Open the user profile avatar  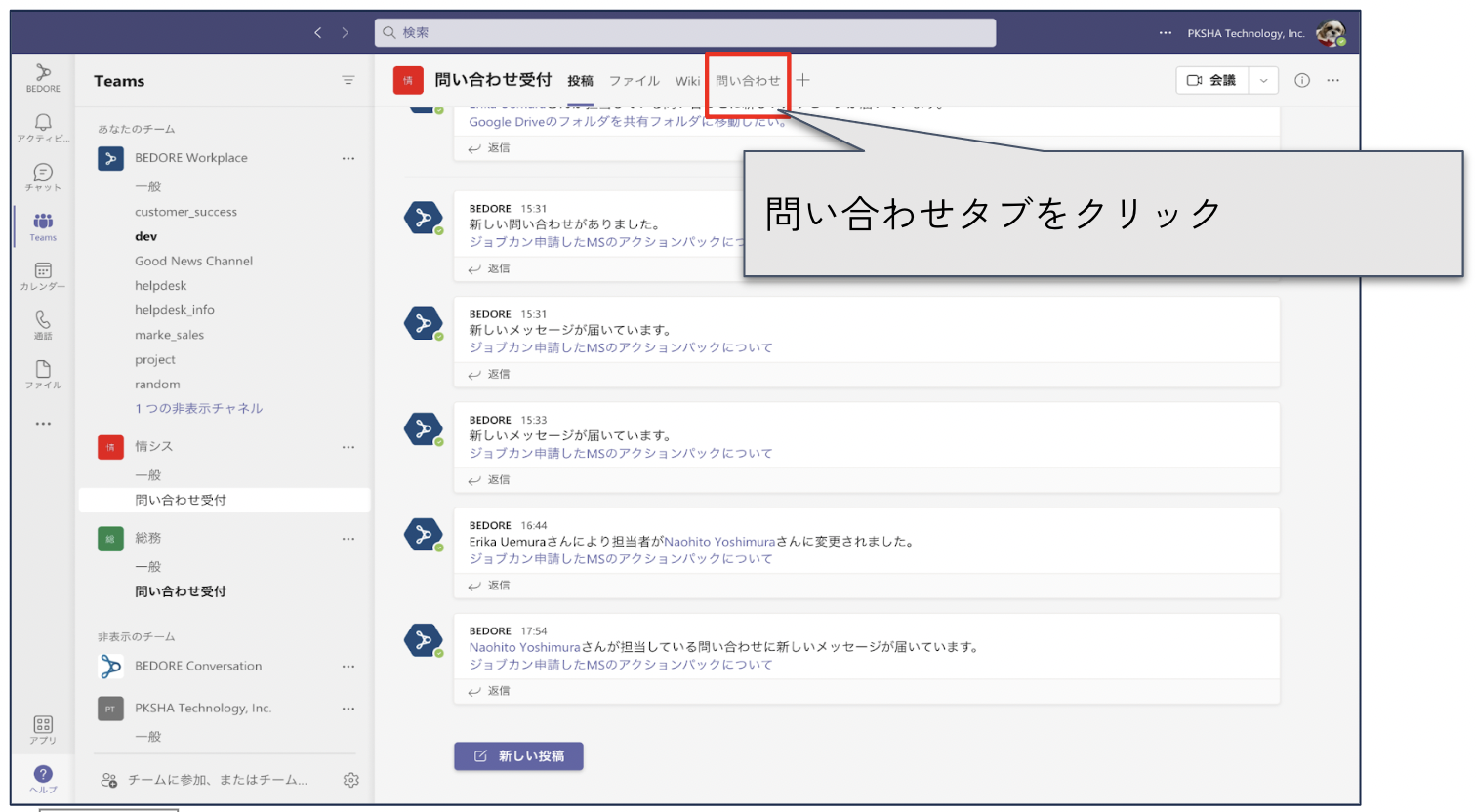[x=1331, y=32]
